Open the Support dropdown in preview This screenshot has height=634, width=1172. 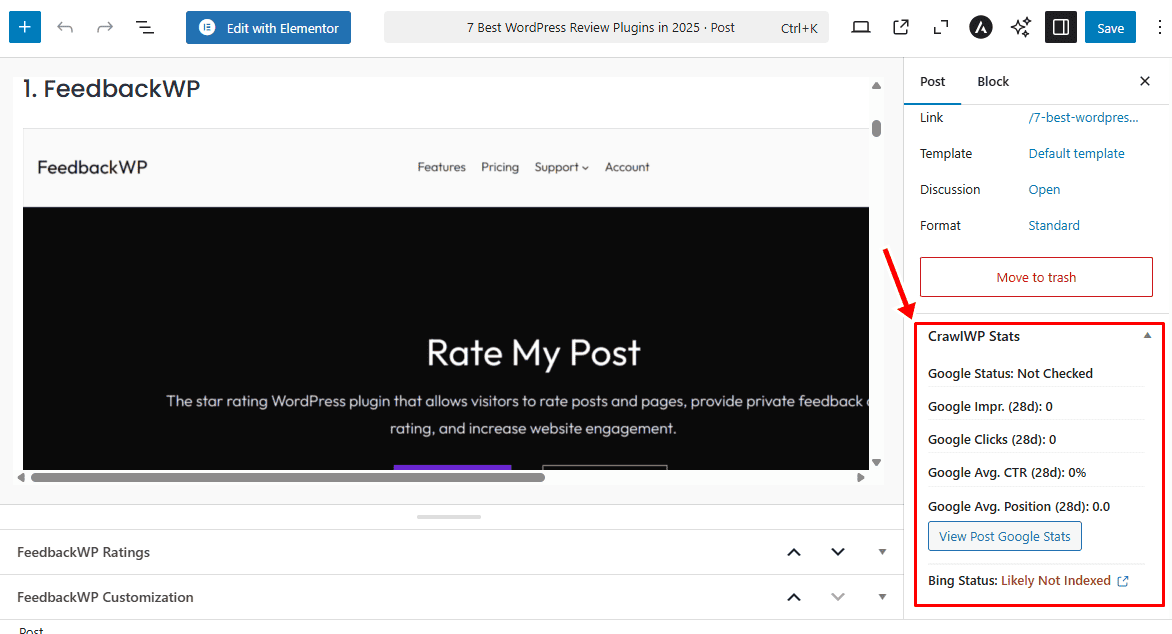click(561, 167)
